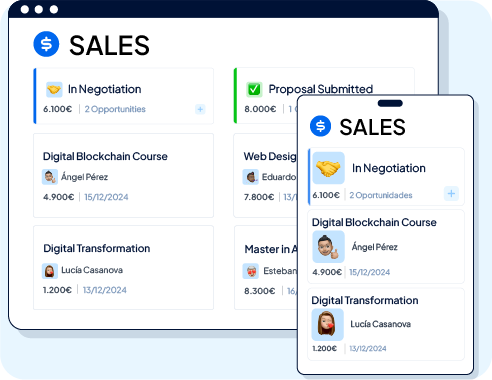This screenshot has height=380, width=492.
Task: Select mobile In Negotiation header
Action: coord(389,168)
